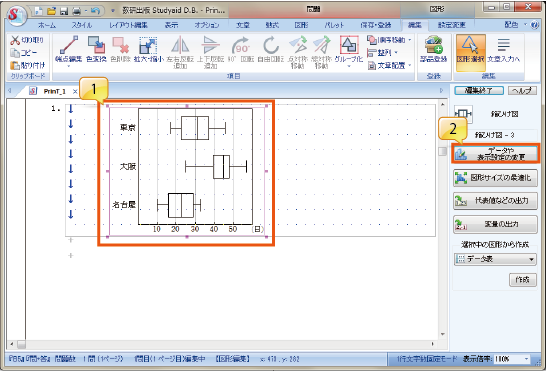Click 自由回転 free rotate tool
Screen dimensions: 547x371
click(x=271, y=49)
